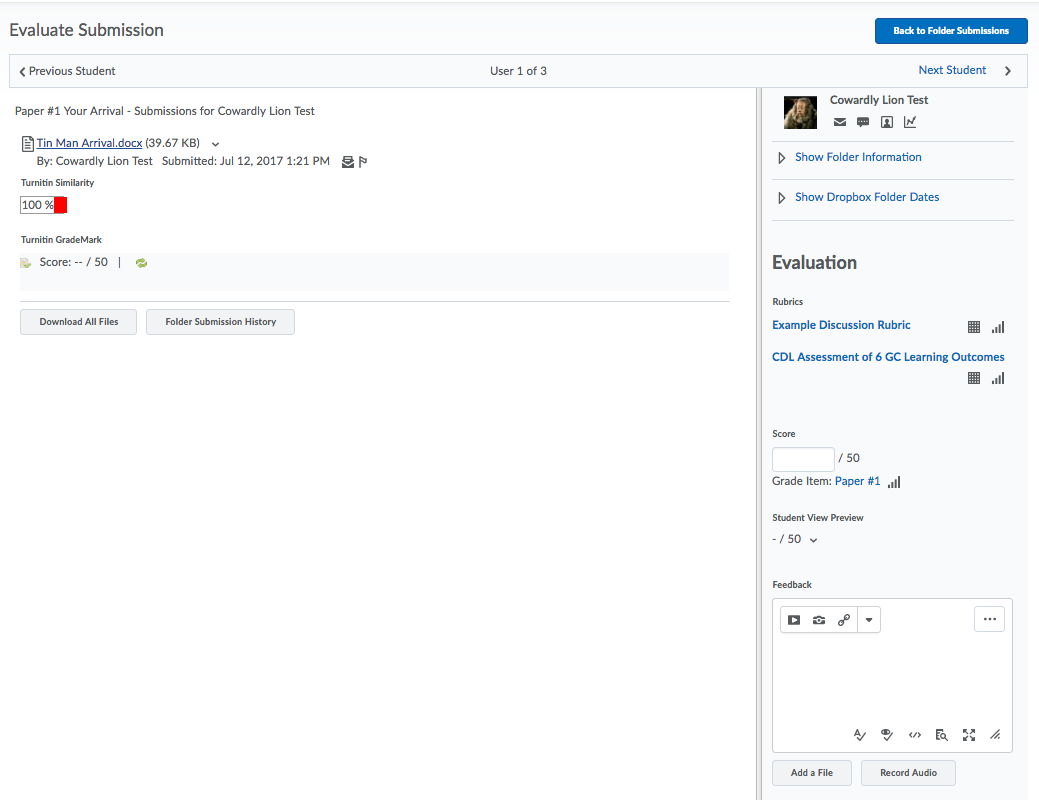
Task: Open the Example Discussion Rubric
Action: tap(841, 325)
